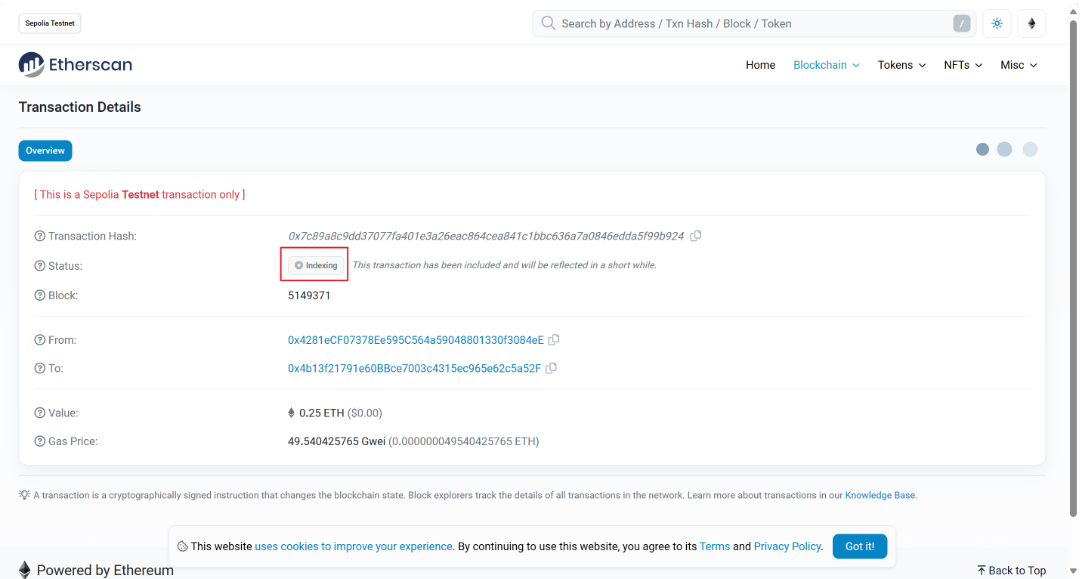The image size is (1081, 579).
Task: Copy the From address
Action: [x=554, y=340]
